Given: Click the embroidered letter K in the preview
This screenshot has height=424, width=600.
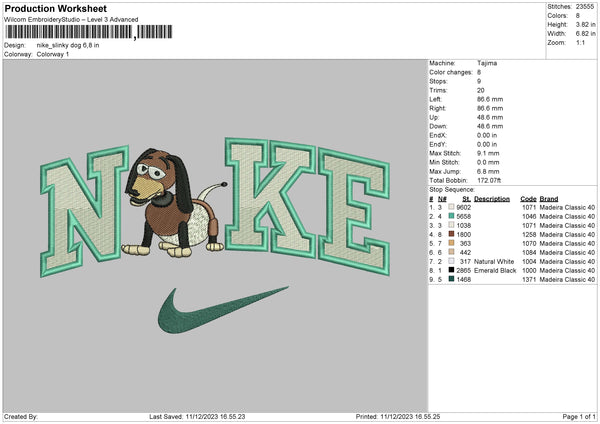Looking at the screenshot, I should click(271, 197).
